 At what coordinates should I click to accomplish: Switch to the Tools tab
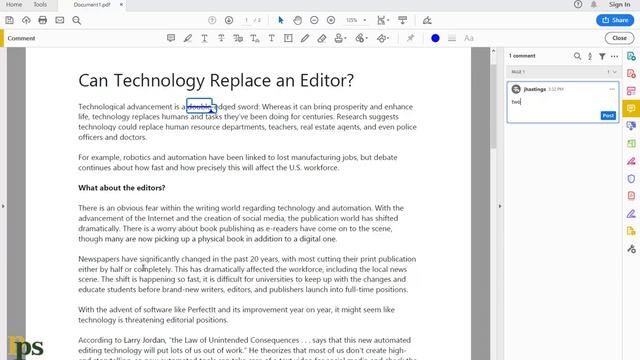click(40, 4)
